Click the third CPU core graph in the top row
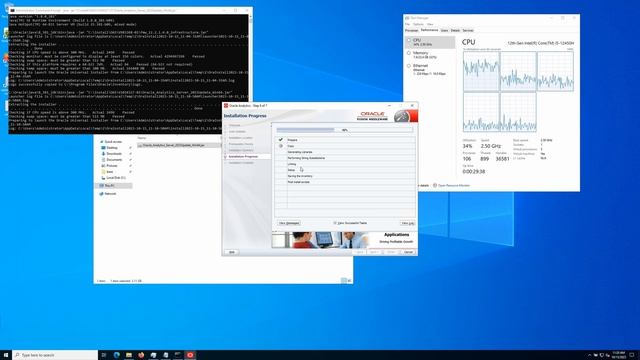 pyautogui.click(x=555, y=71)
